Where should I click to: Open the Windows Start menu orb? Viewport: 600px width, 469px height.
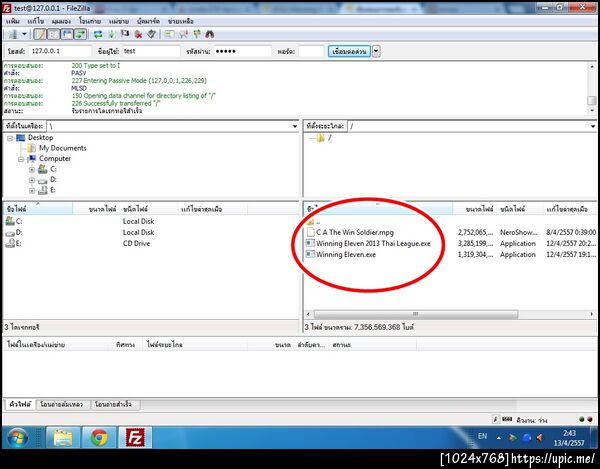point(18,438)
